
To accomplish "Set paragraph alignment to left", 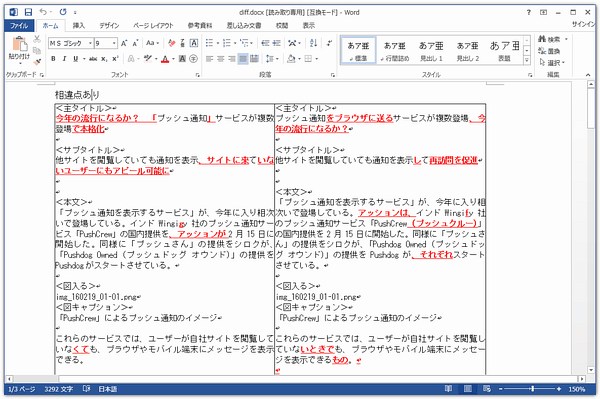I will [209, 59].
